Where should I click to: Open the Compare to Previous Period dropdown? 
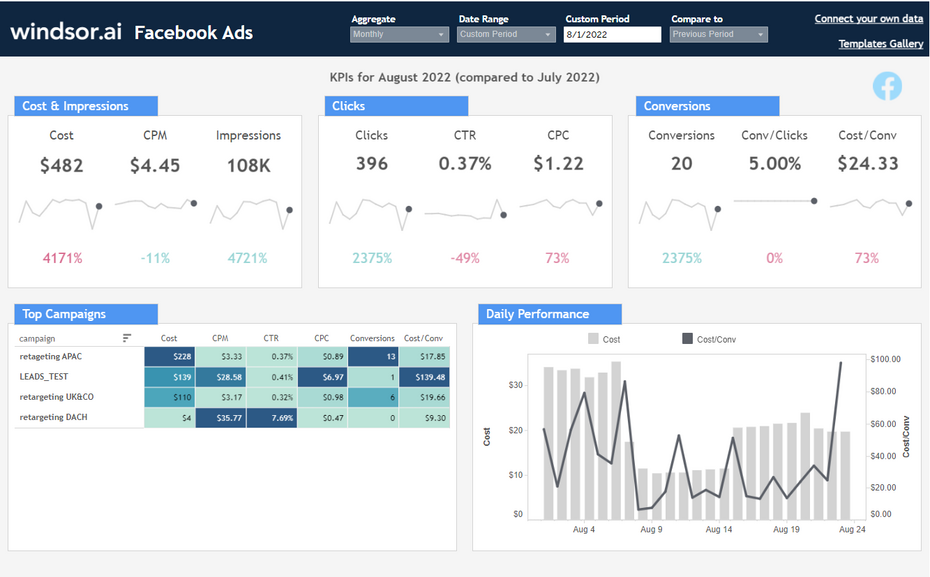click(719, 34)
